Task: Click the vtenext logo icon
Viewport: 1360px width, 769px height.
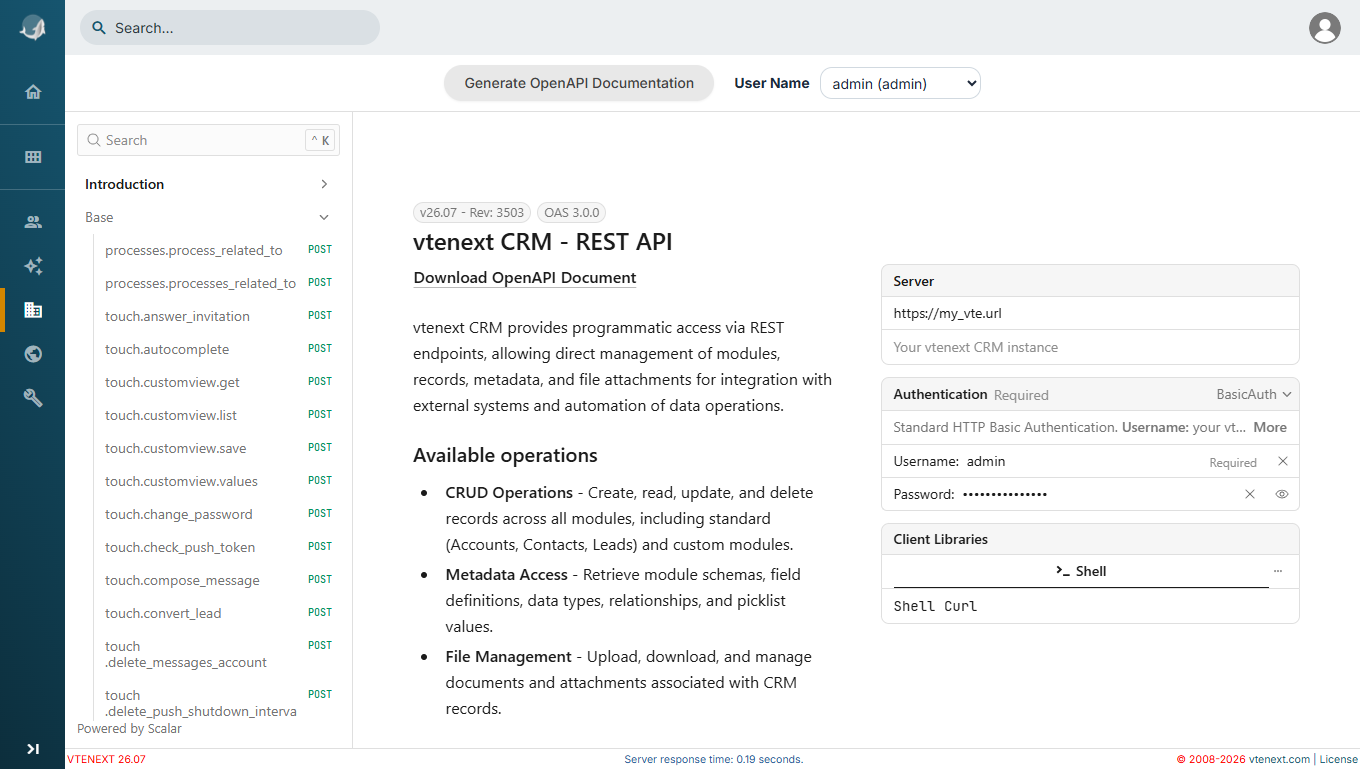Action: pyautogui.click(x=33, y=28)
